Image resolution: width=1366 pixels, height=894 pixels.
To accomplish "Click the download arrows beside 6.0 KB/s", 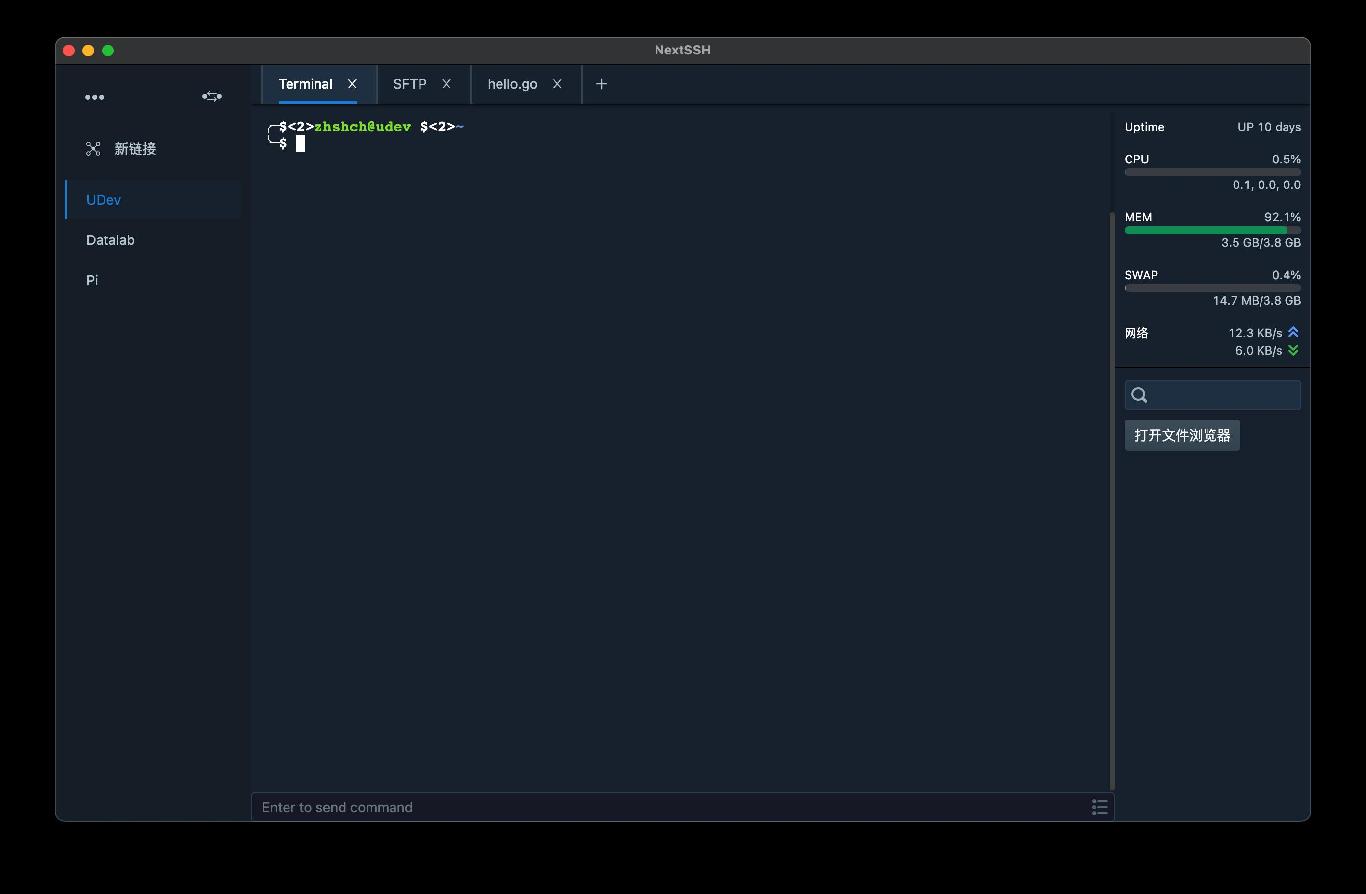I will (1293, 350).
